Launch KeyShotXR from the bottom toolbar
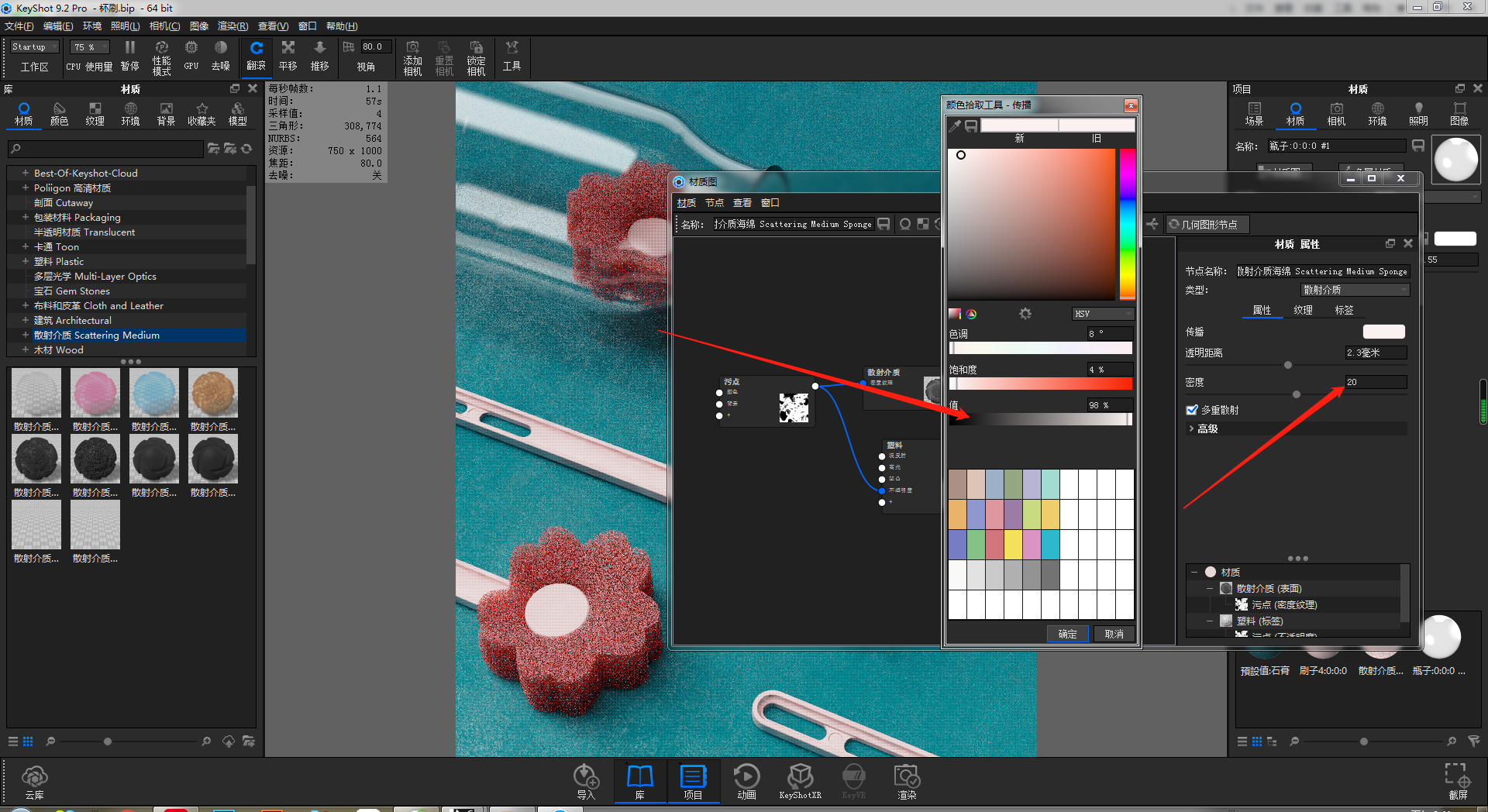 [801, 781]
